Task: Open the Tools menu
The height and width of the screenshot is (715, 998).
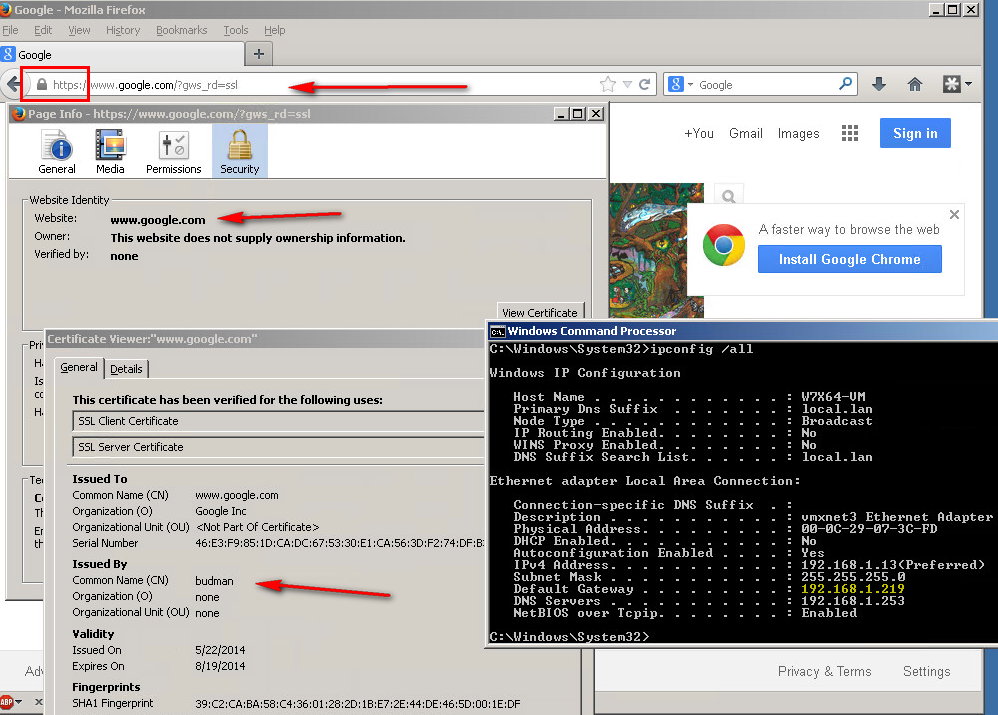Action: tap(235, 30)
